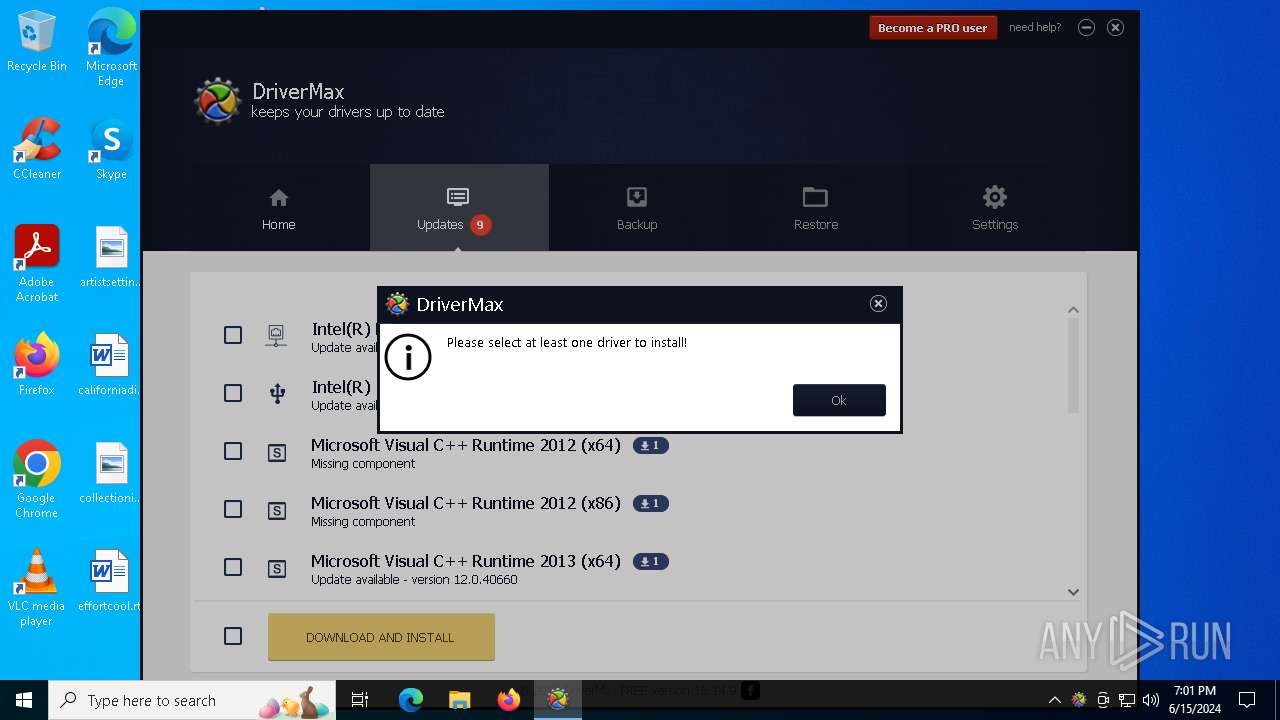Click Ok in the DriverMax dialog
This screenshot has height=720, width=1280.
[x=839, y=400]
